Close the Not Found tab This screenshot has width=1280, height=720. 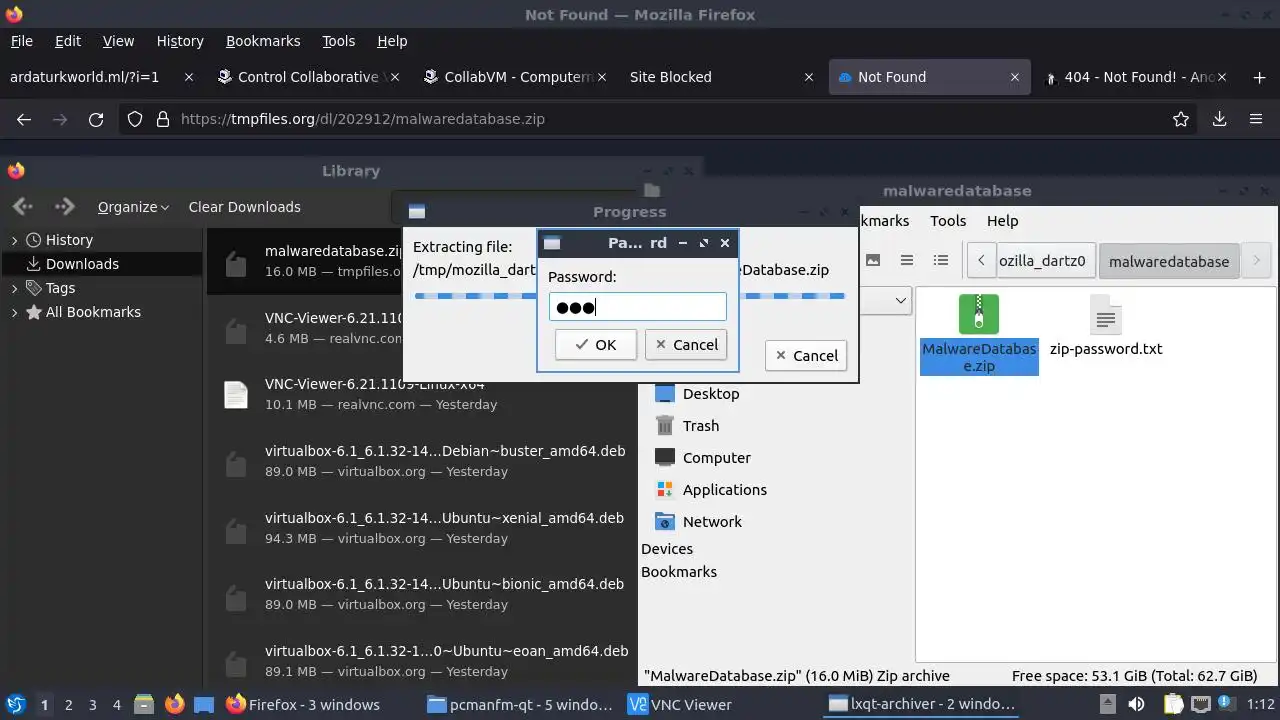1014,77
